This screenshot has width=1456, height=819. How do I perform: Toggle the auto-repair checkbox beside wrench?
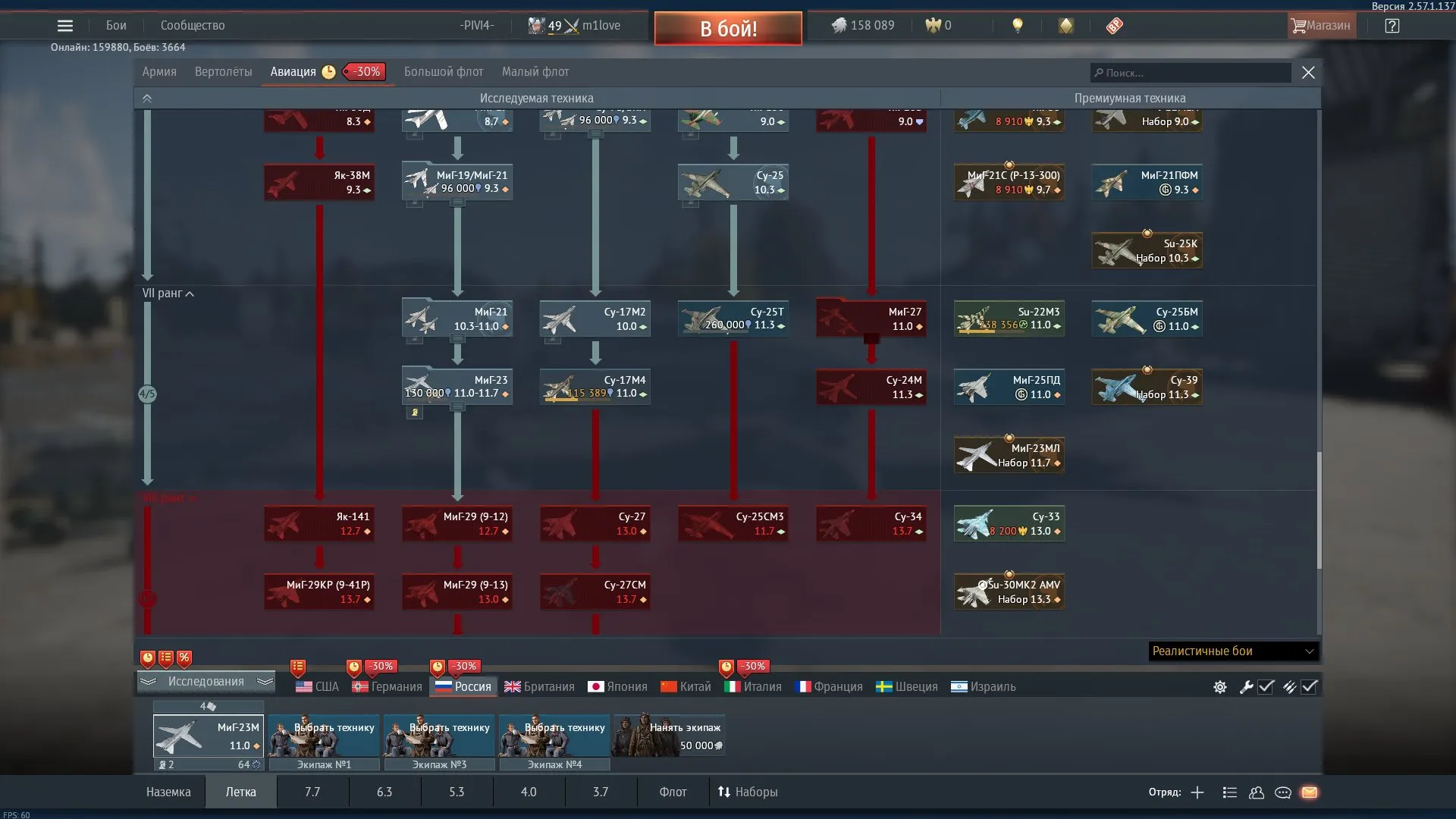(x=1266, y=687)
